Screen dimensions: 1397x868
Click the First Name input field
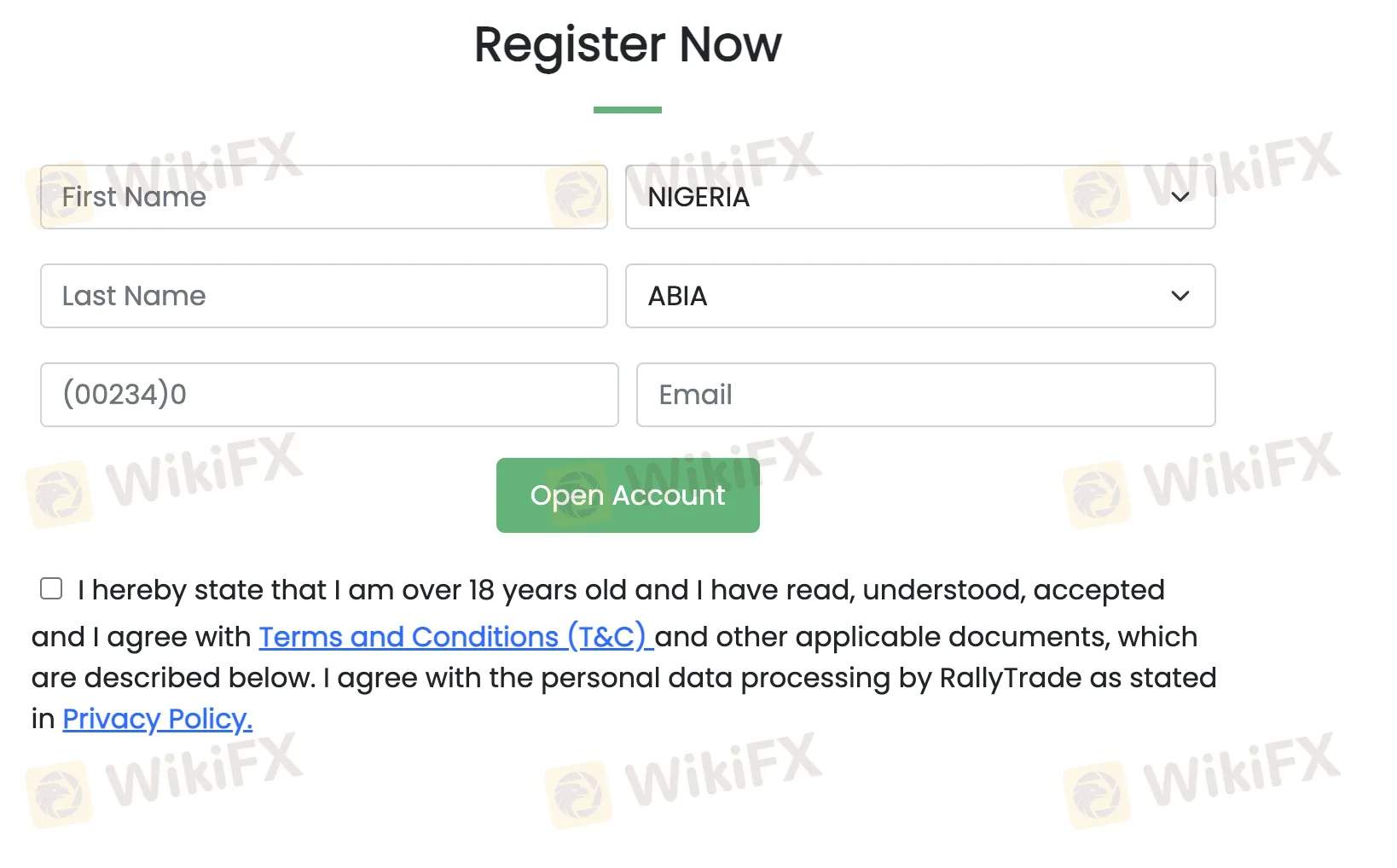322,197
